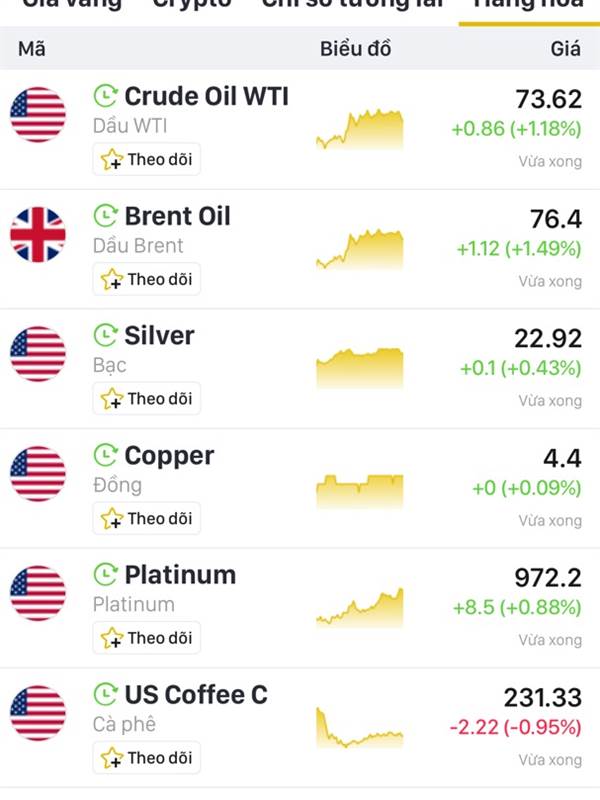Screen dimensions: 600x800
Task: Open the Platinum mini chart
Action: [360, 608]
